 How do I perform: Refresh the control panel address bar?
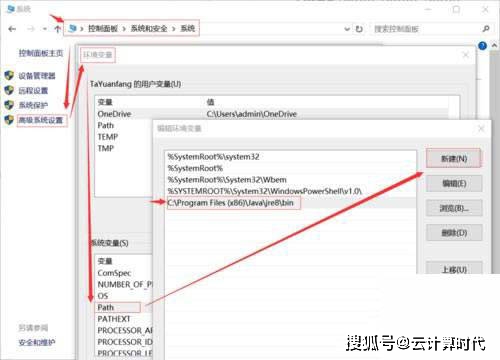click(359, 29)
